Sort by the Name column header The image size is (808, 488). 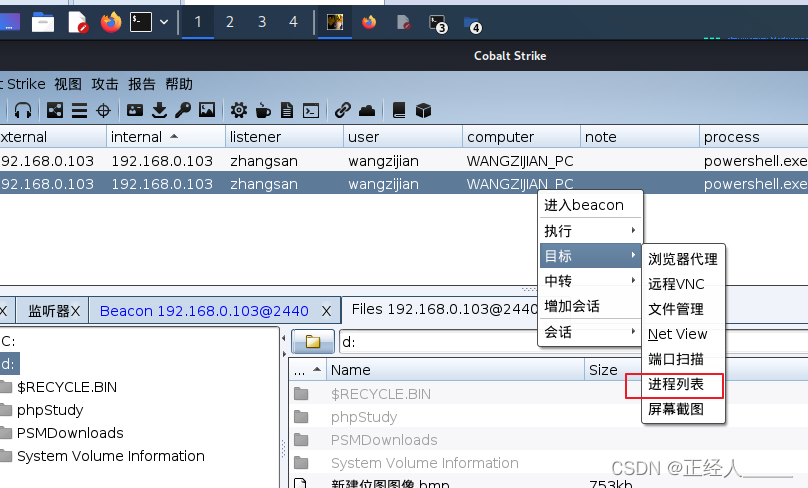coord(456,369)
